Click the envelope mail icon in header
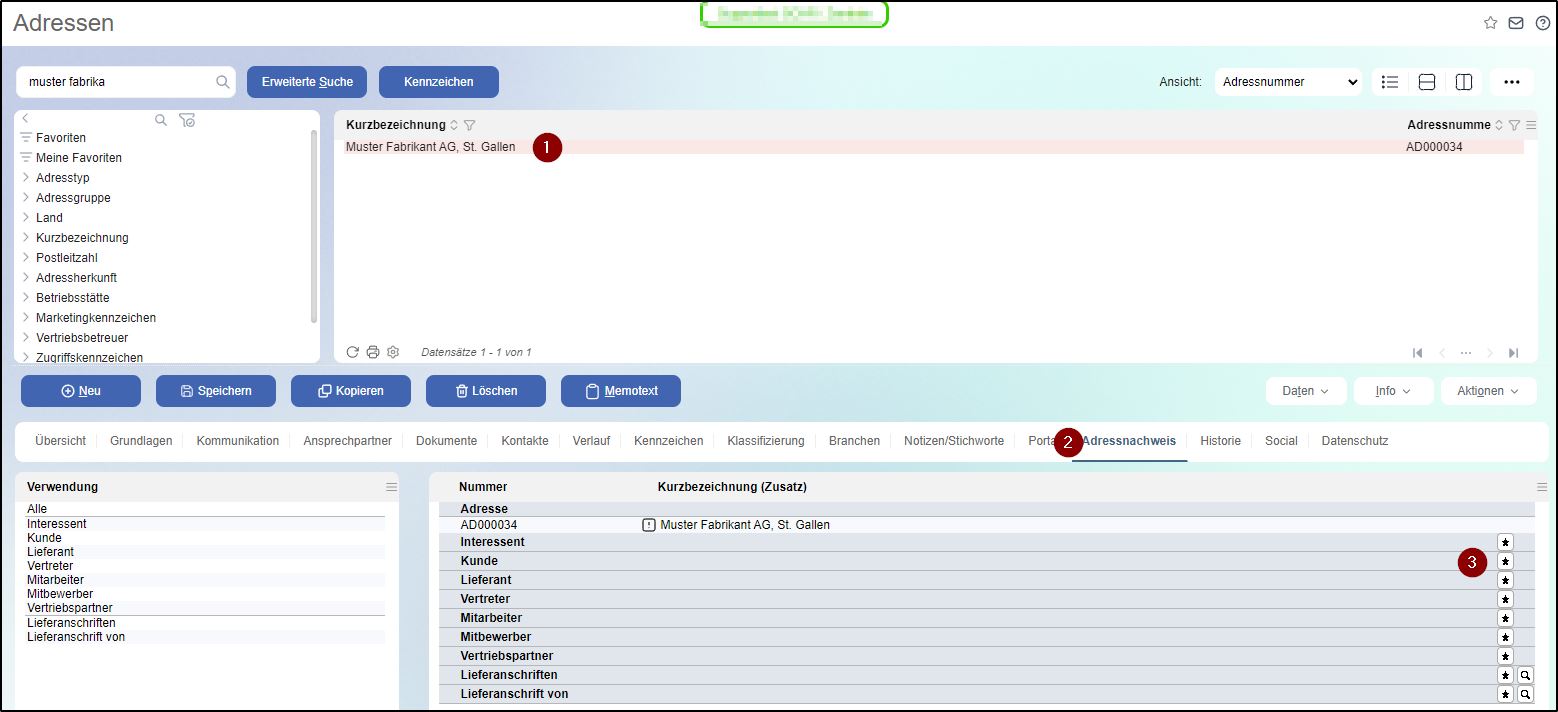This screenshot has width=1558, height=712. tap(1516, 23)
